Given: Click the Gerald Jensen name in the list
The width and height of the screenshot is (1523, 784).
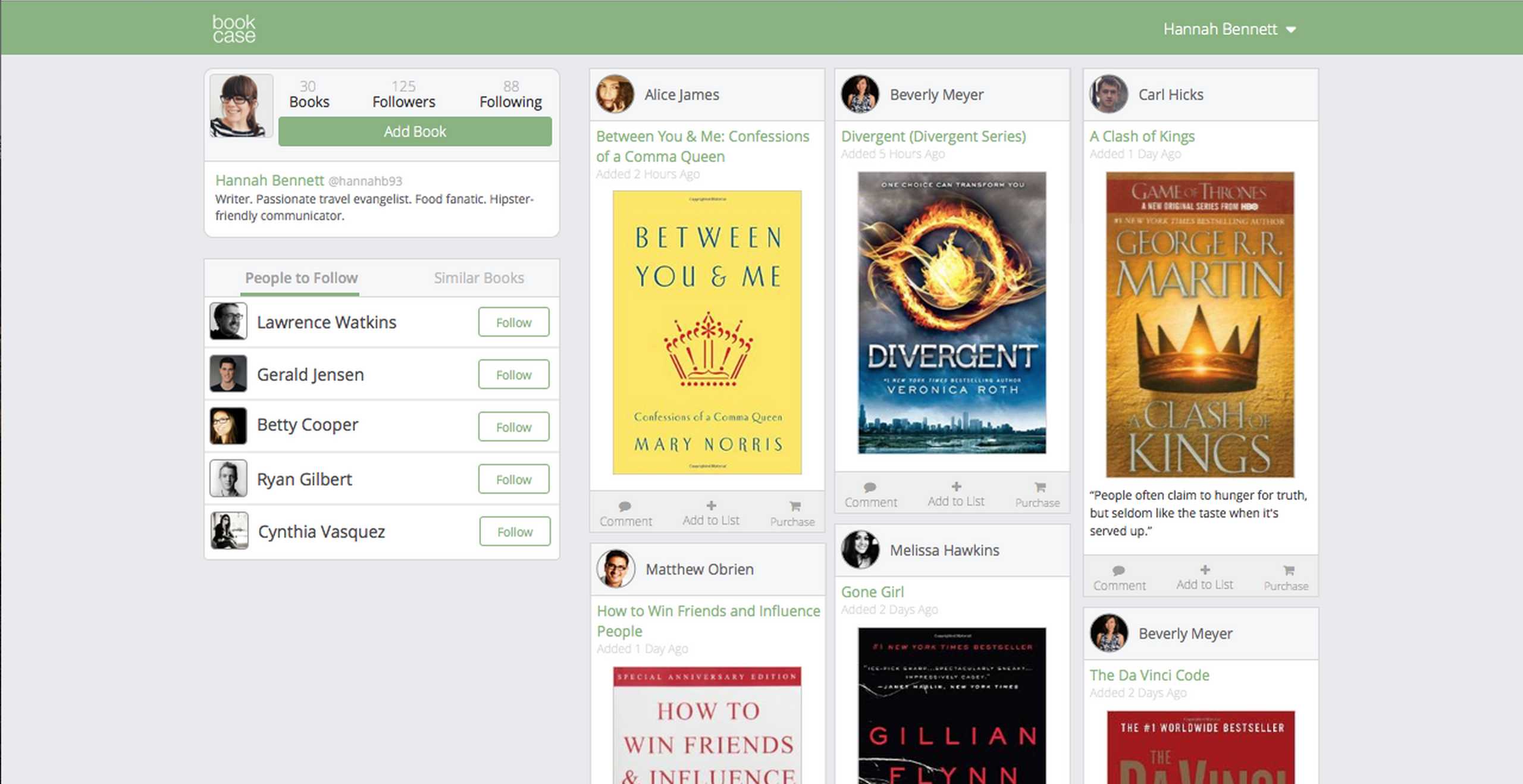Looking at the screenshot, I should point(311,374).
